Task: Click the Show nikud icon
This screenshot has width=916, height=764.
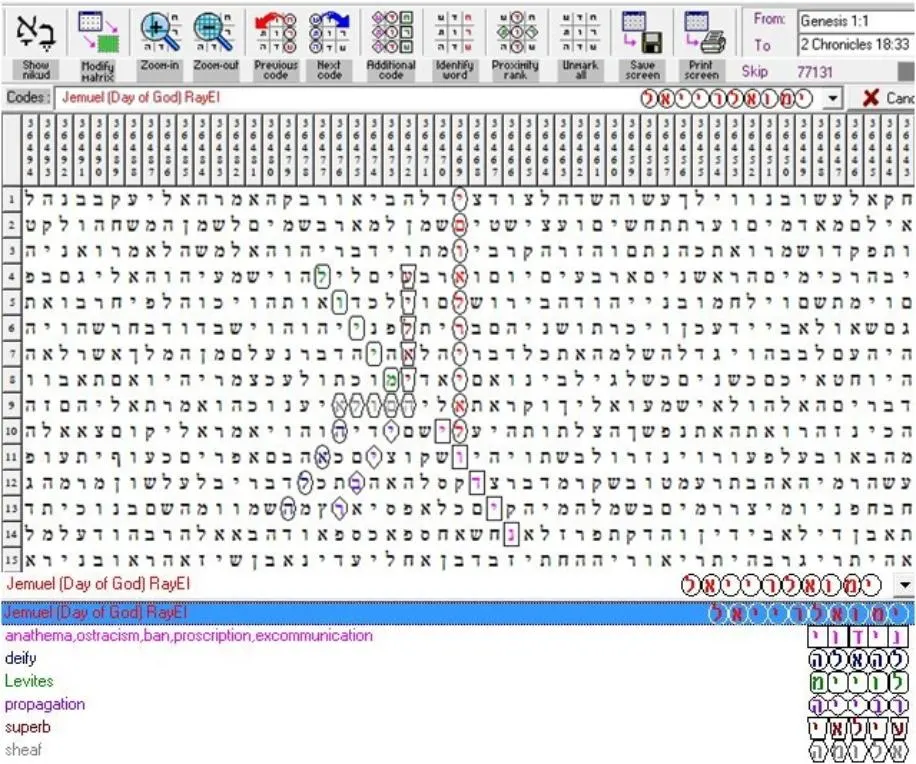Action: point(36,33)
